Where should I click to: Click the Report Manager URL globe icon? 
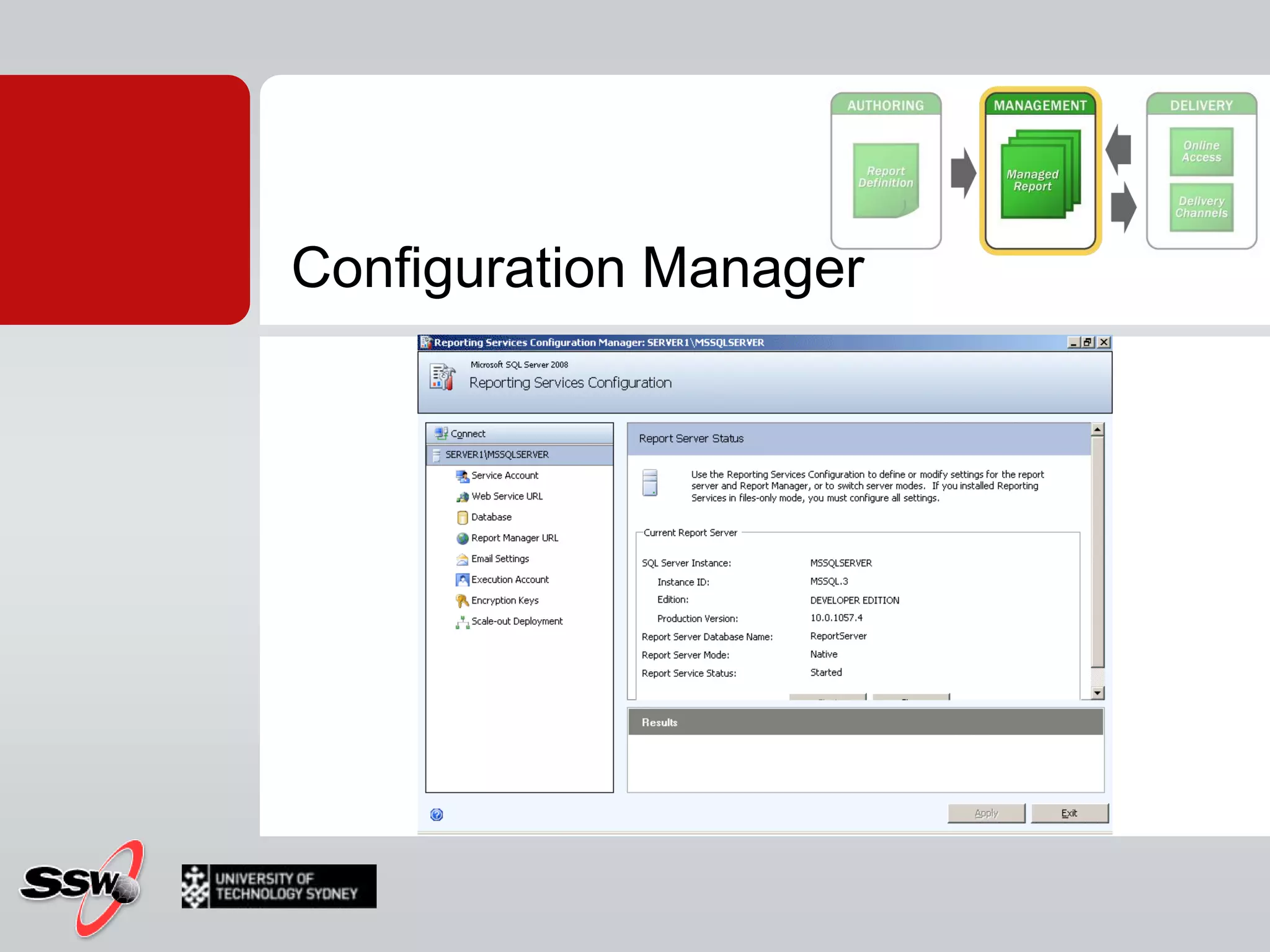coord(463,538)
